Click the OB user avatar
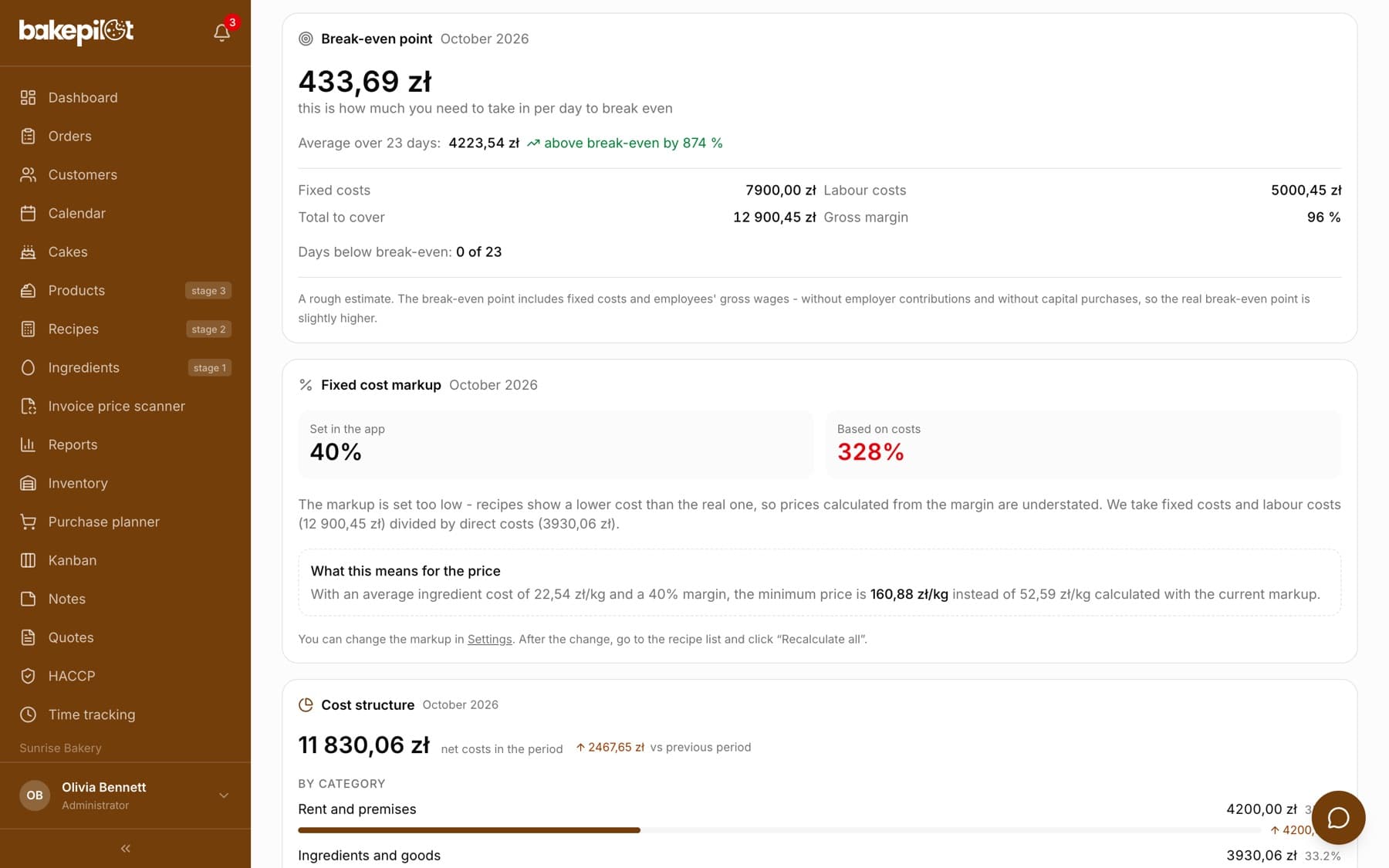 click(x=35, y=795)
